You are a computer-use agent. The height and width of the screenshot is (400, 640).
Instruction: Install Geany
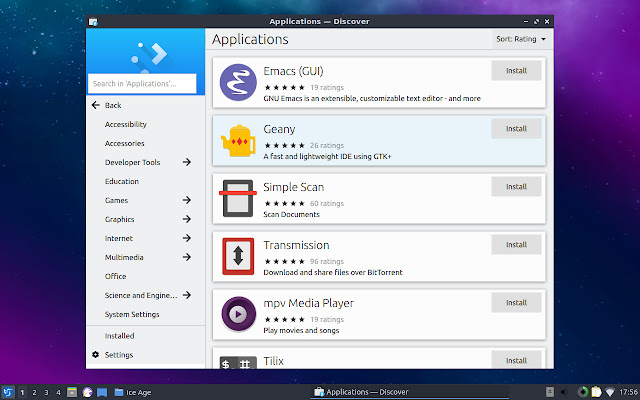tap(516, 129)
